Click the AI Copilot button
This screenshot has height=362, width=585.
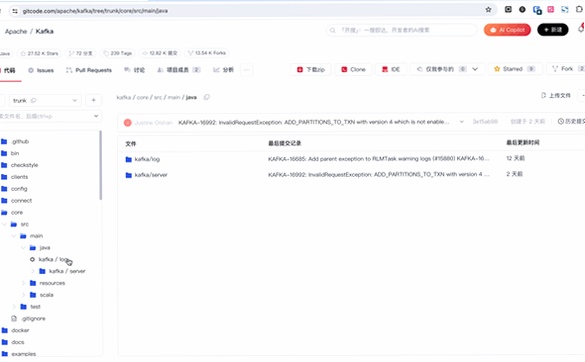click(x=507, y=30)
